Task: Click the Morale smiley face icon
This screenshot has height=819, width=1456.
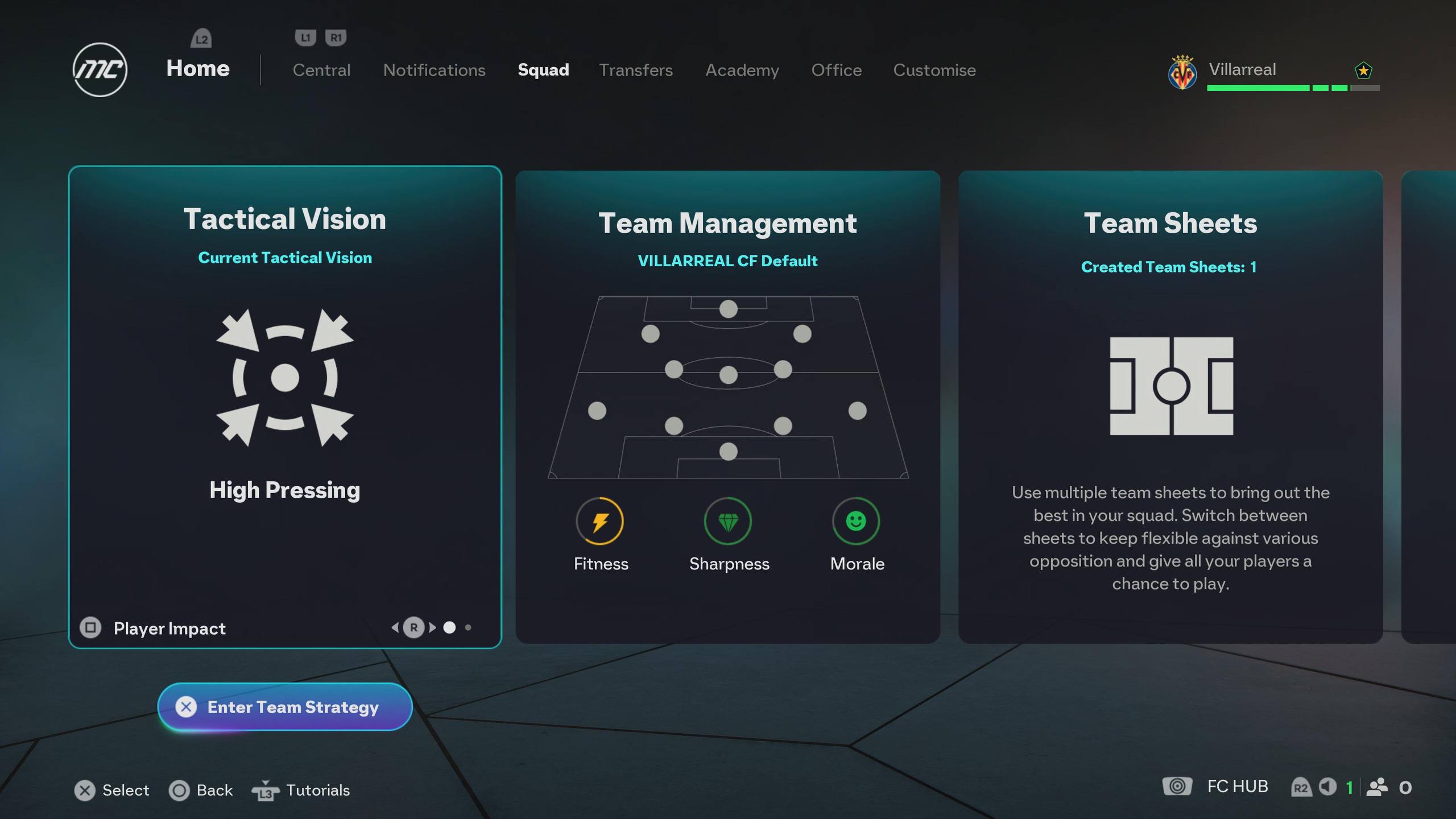Action: [856, 521]
